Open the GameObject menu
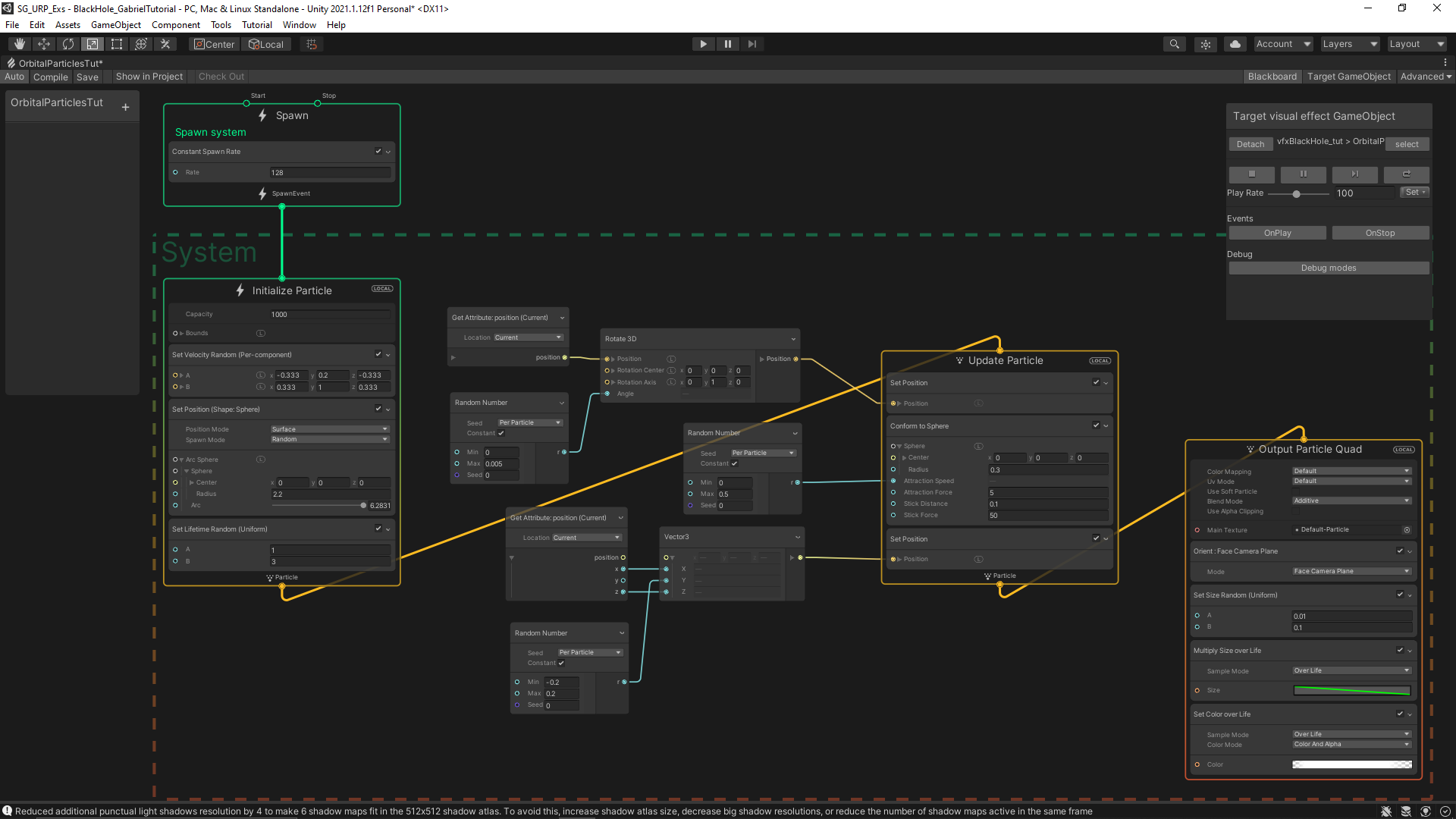 tap(115, 25)
